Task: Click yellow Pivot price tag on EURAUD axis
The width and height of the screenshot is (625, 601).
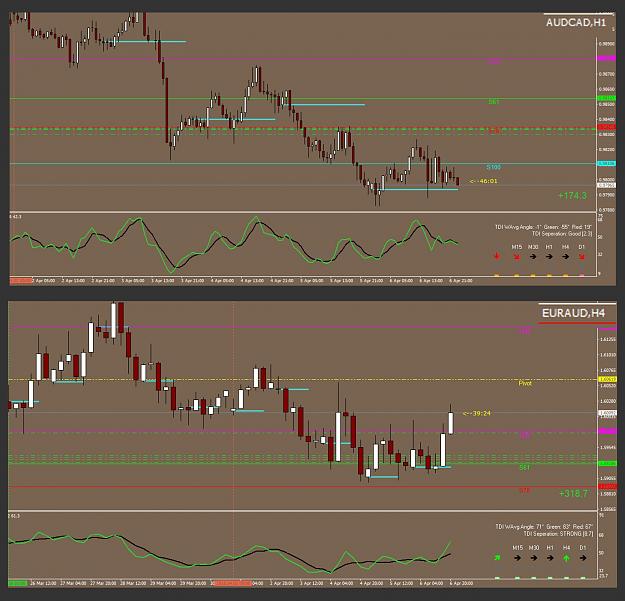Action: pos(607,379)
